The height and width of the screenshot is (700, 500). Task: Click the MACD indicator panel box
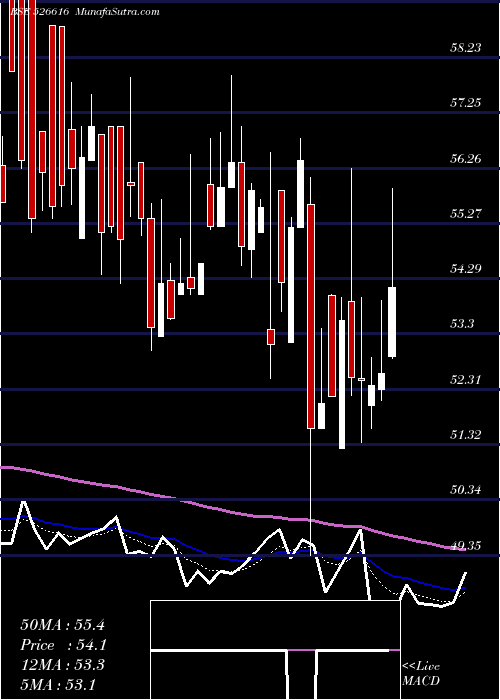pos(275,650)
